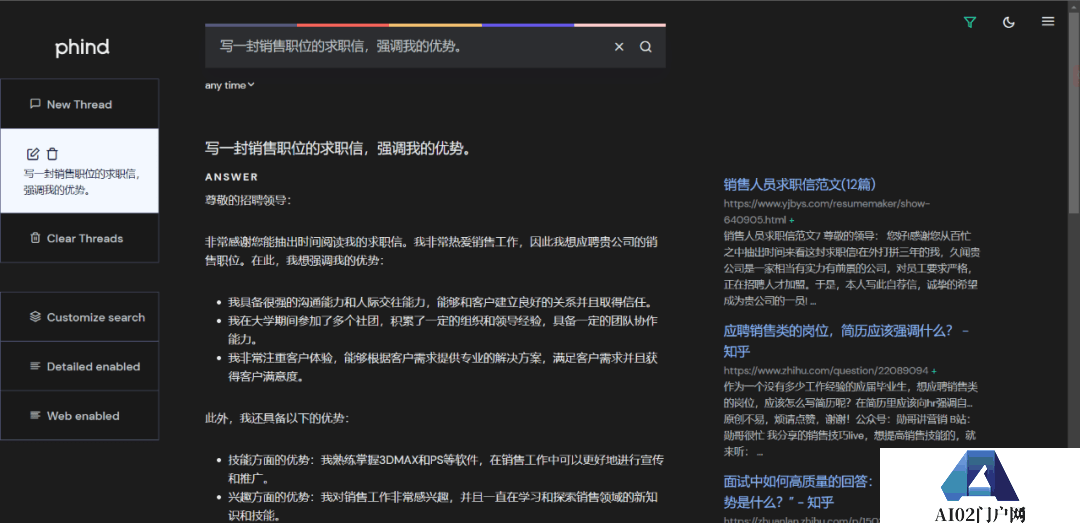Expand the any time dropdown
This screenshot has height=523, width=1080.
pos(229,85)
